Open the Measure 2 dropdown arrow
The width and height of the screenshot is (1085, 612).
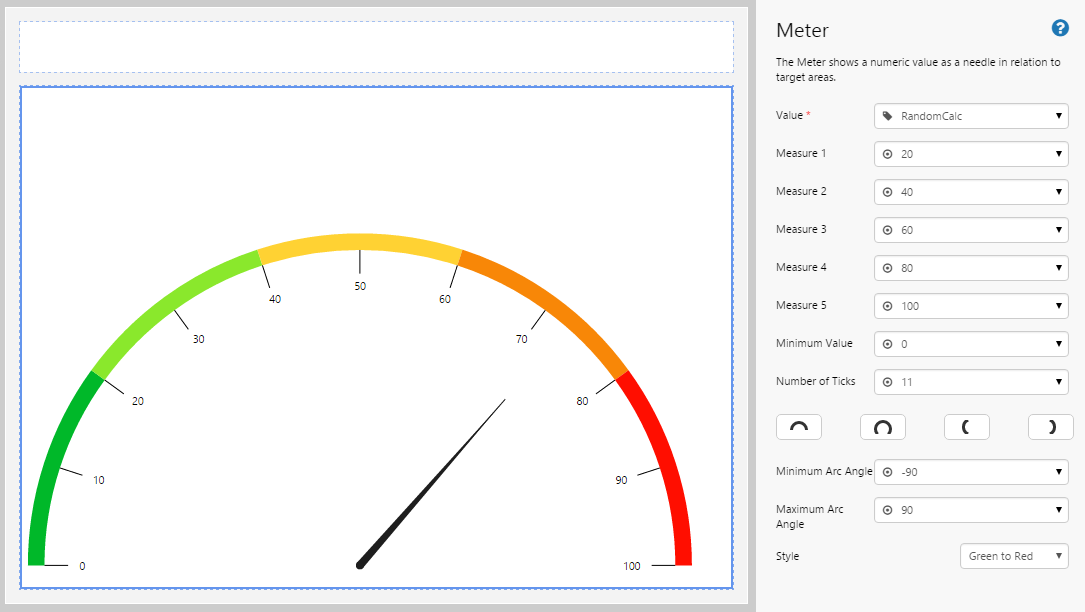tap(1059, 192)
